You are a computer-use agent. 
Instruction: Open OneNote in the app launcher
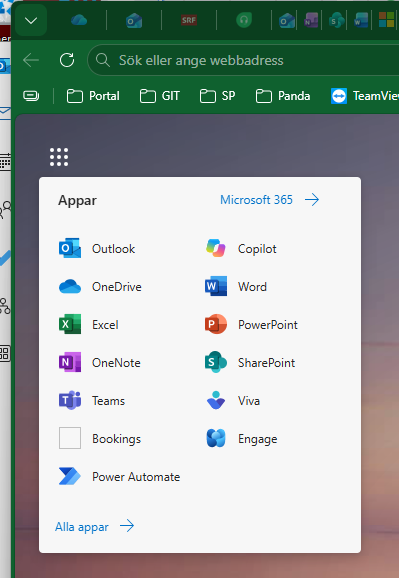point(100,363)
